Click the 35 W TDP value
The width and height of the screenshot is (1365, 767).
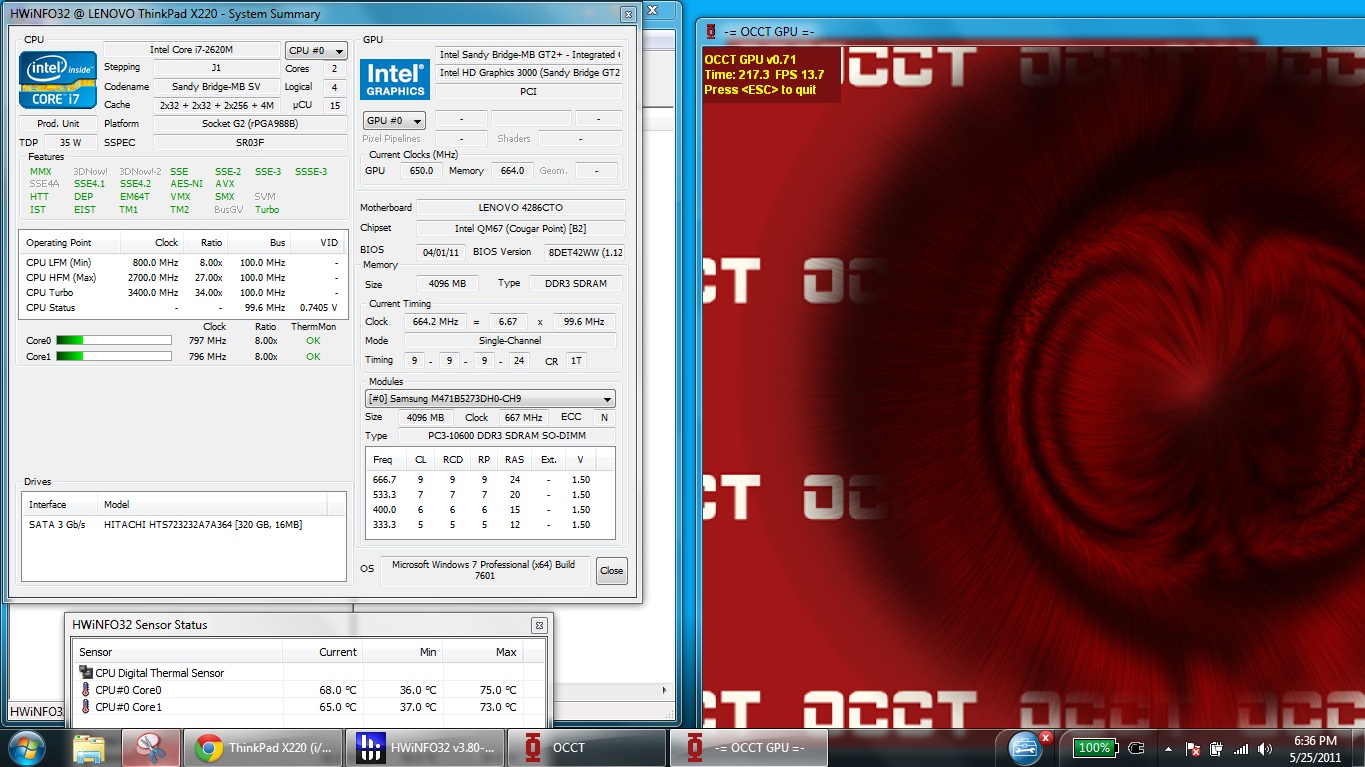point(69,143)
